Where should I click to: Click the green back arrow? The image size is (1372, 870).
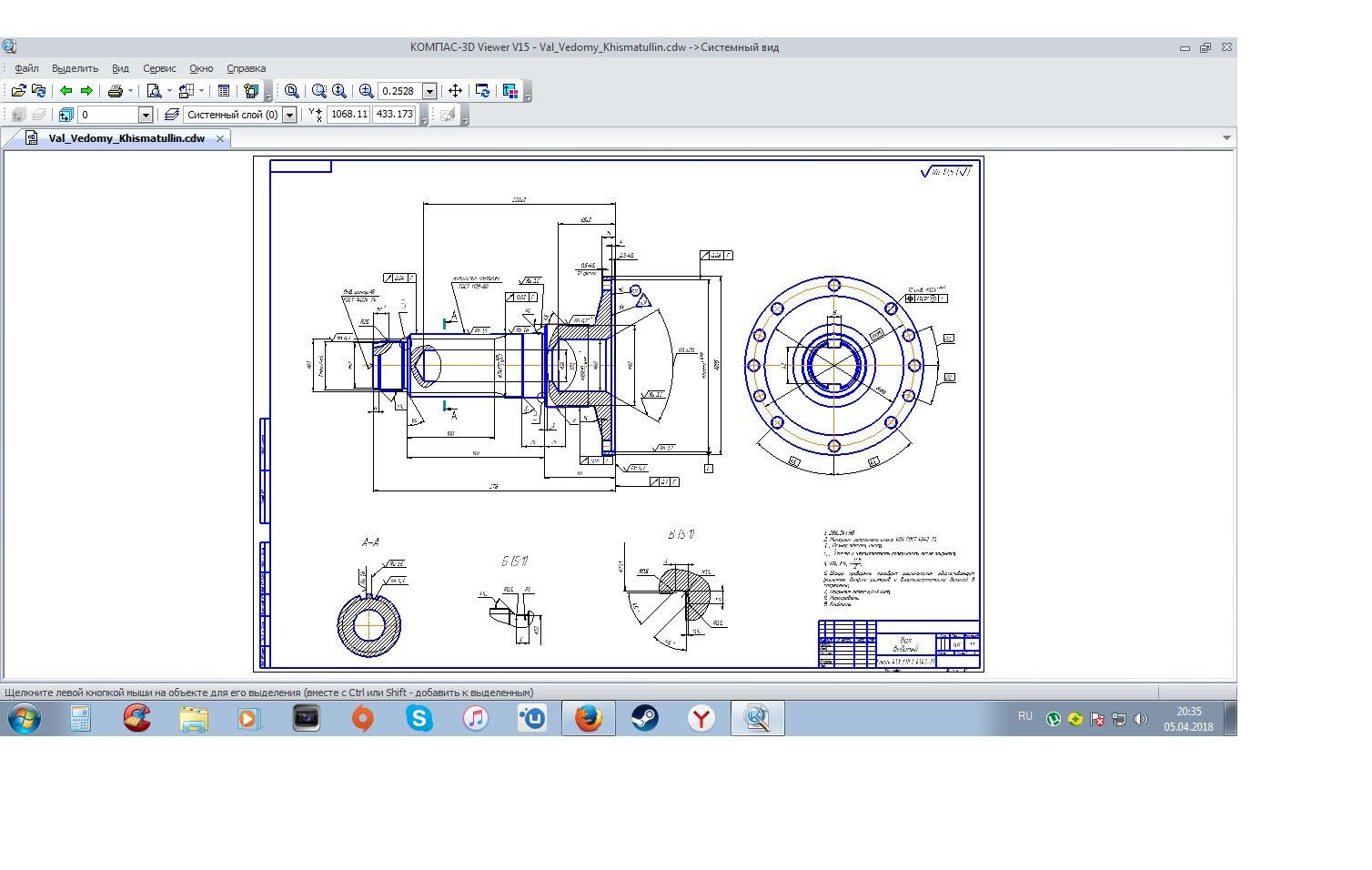pos(66,91)
